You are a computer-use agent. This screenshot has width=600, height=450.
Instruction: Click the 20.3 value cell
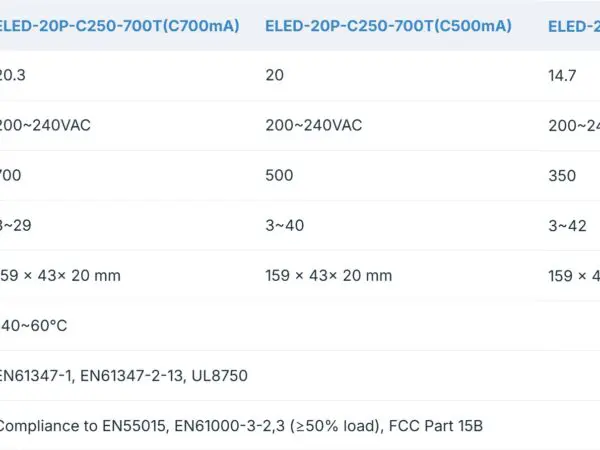coord(12,75)
